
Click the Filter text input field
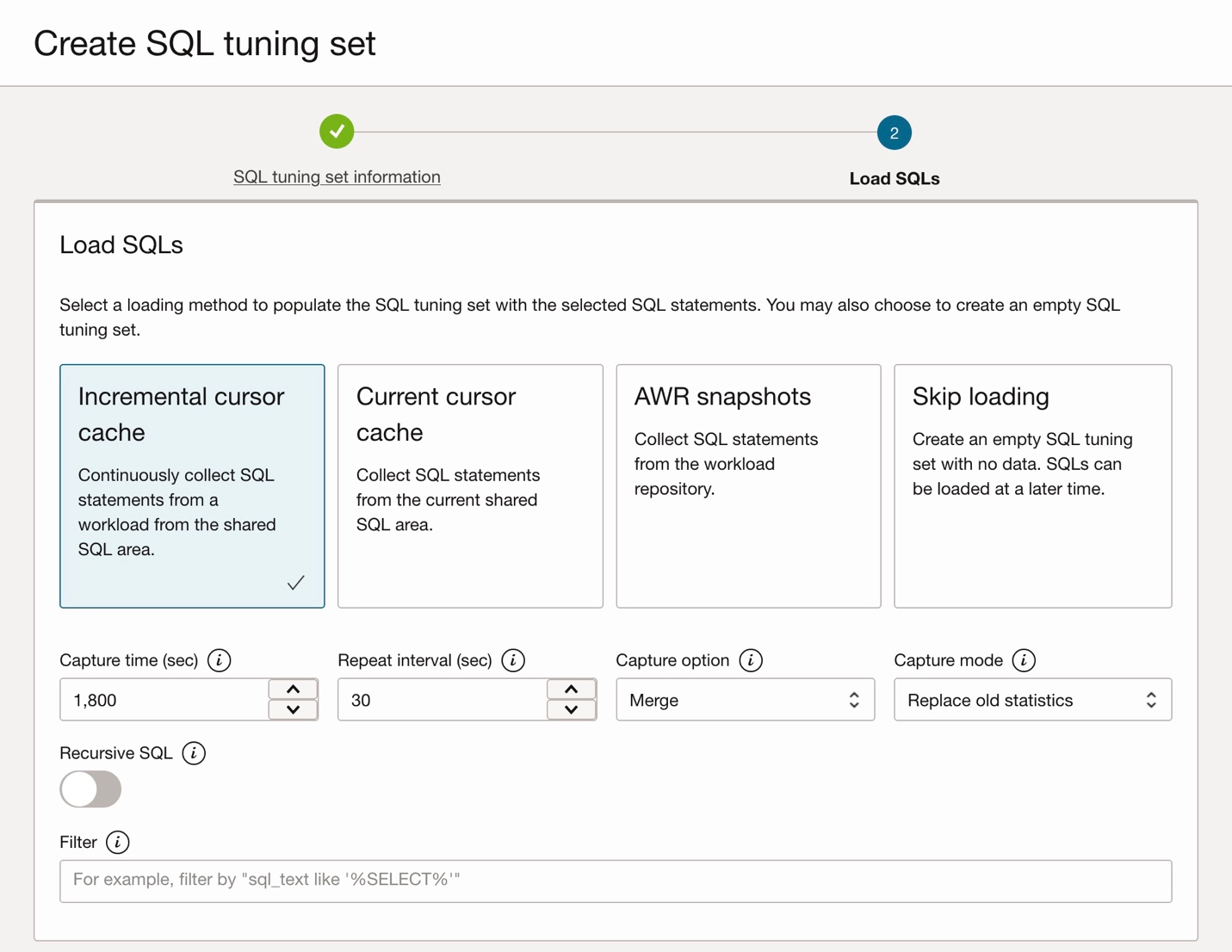coord(616,881)
